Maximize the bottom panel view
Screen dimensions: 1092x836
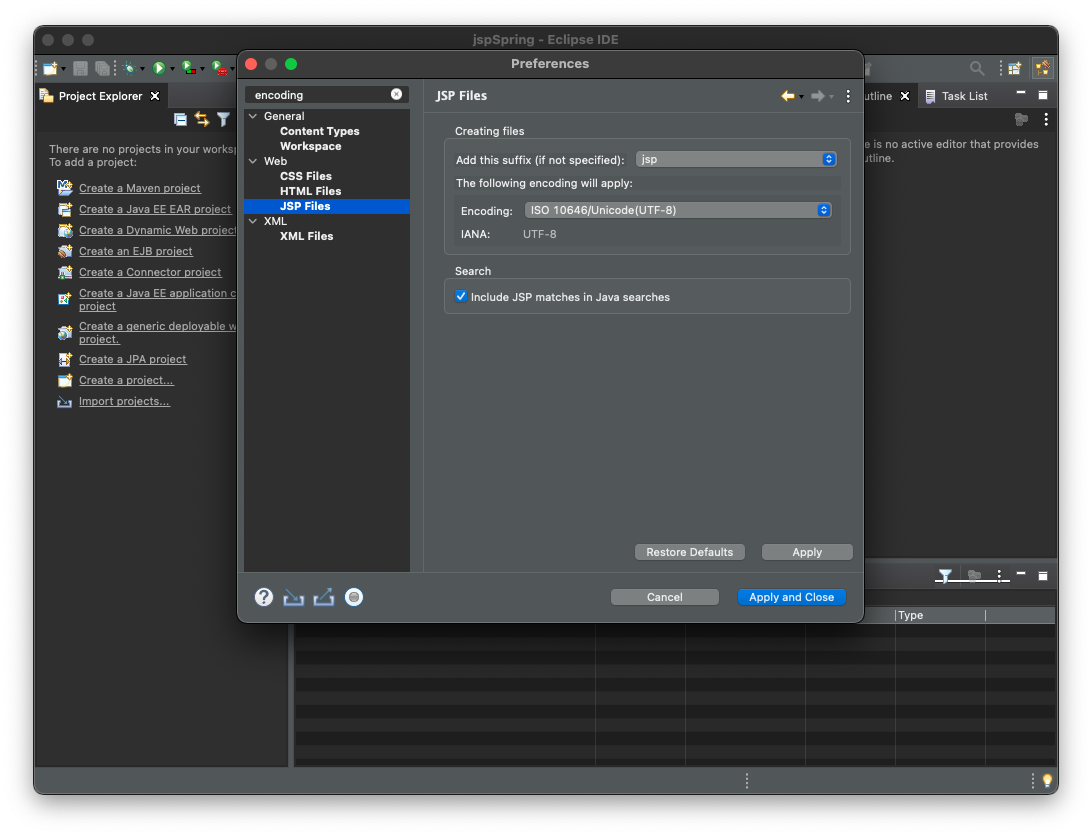[x=1043, y=576]
